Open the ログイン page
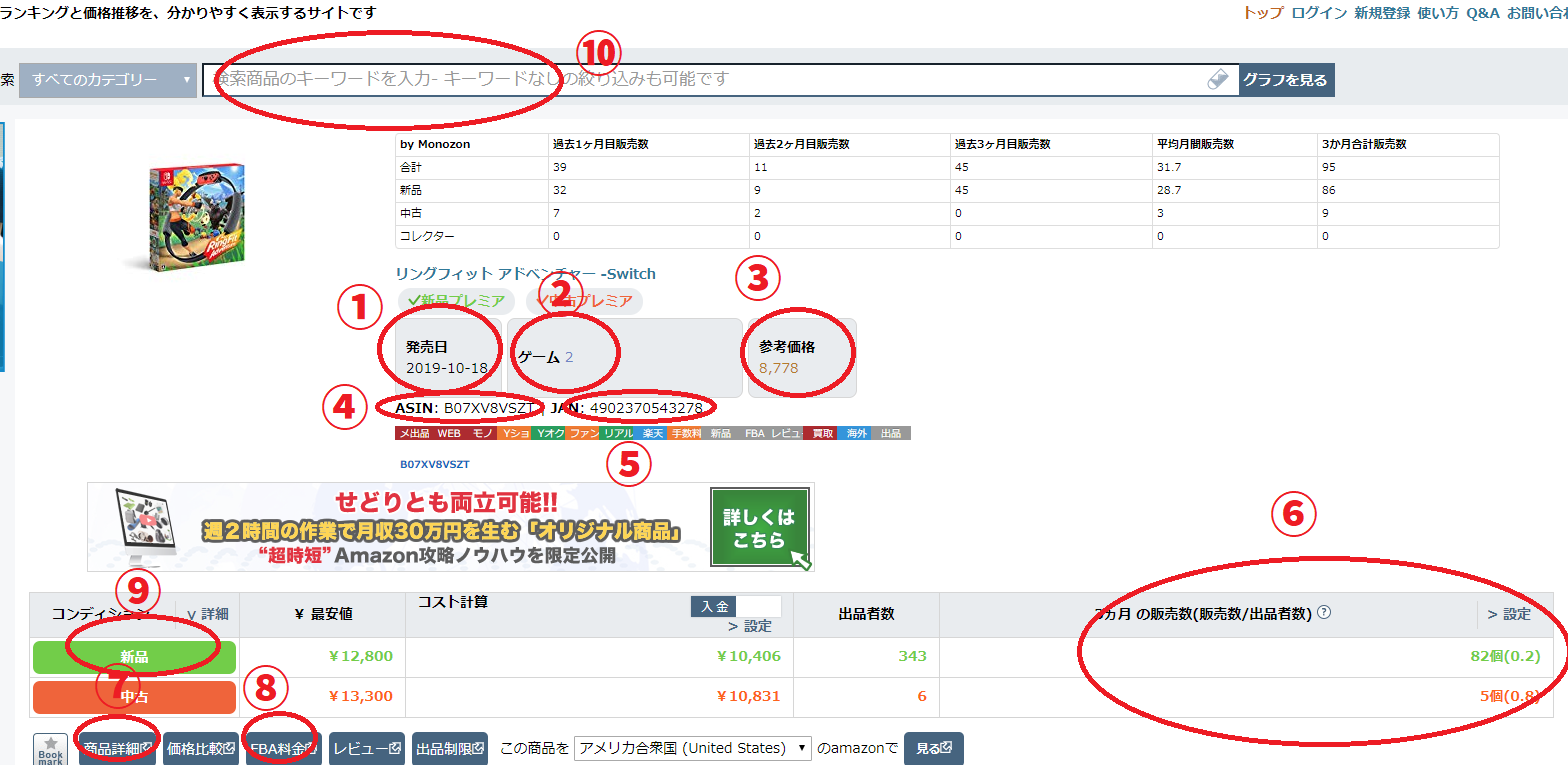Screen dimensions: 1568x765 (1318, 13)
